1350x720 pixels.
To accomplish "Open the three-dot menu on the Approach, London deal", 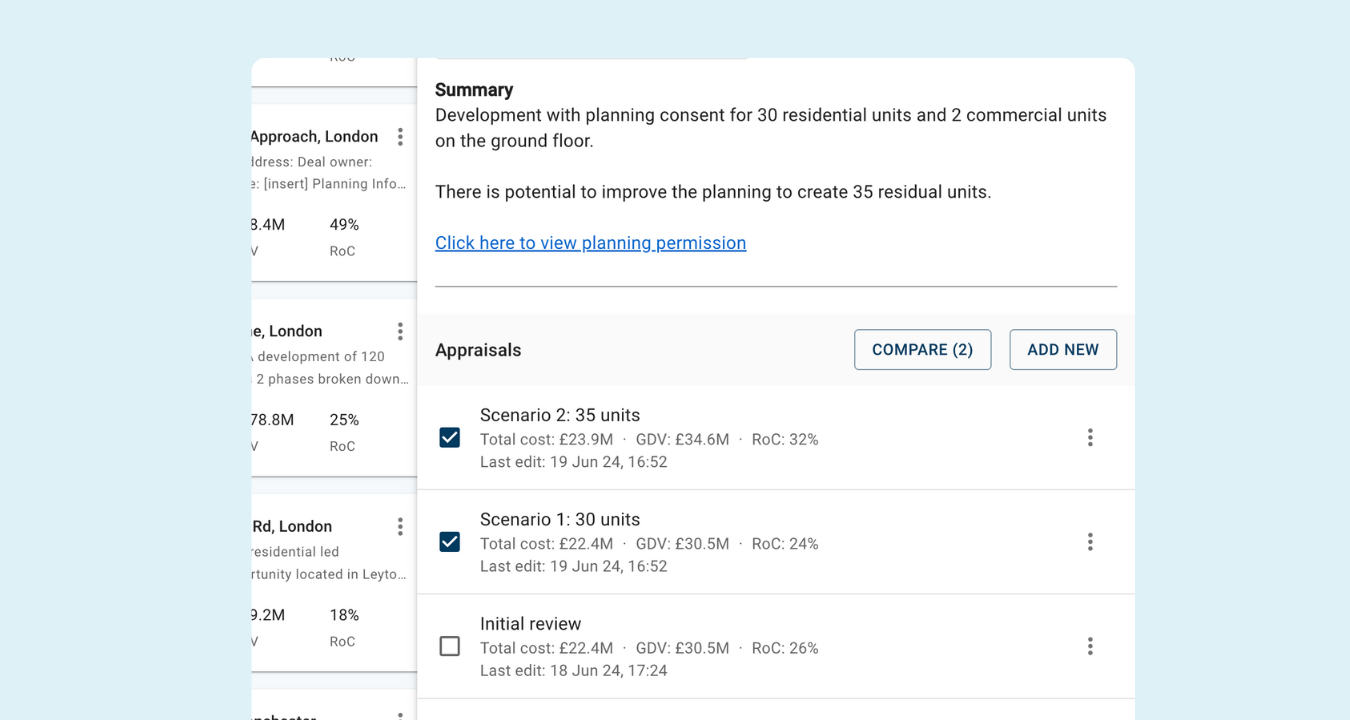I will click(400, 137).
